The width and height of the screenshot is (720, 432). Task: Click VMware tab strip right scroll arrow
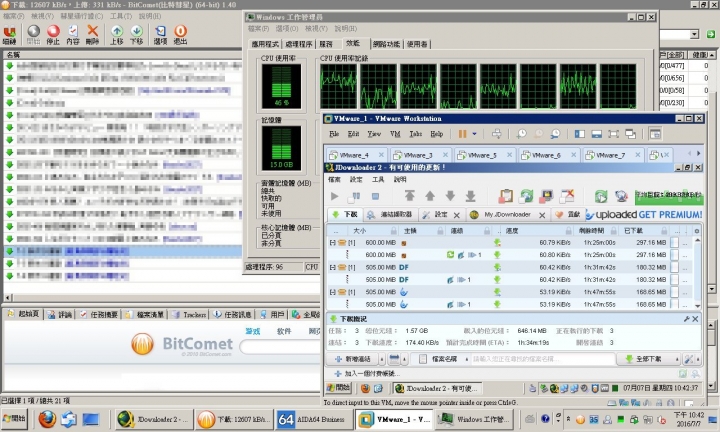point(698,154)
